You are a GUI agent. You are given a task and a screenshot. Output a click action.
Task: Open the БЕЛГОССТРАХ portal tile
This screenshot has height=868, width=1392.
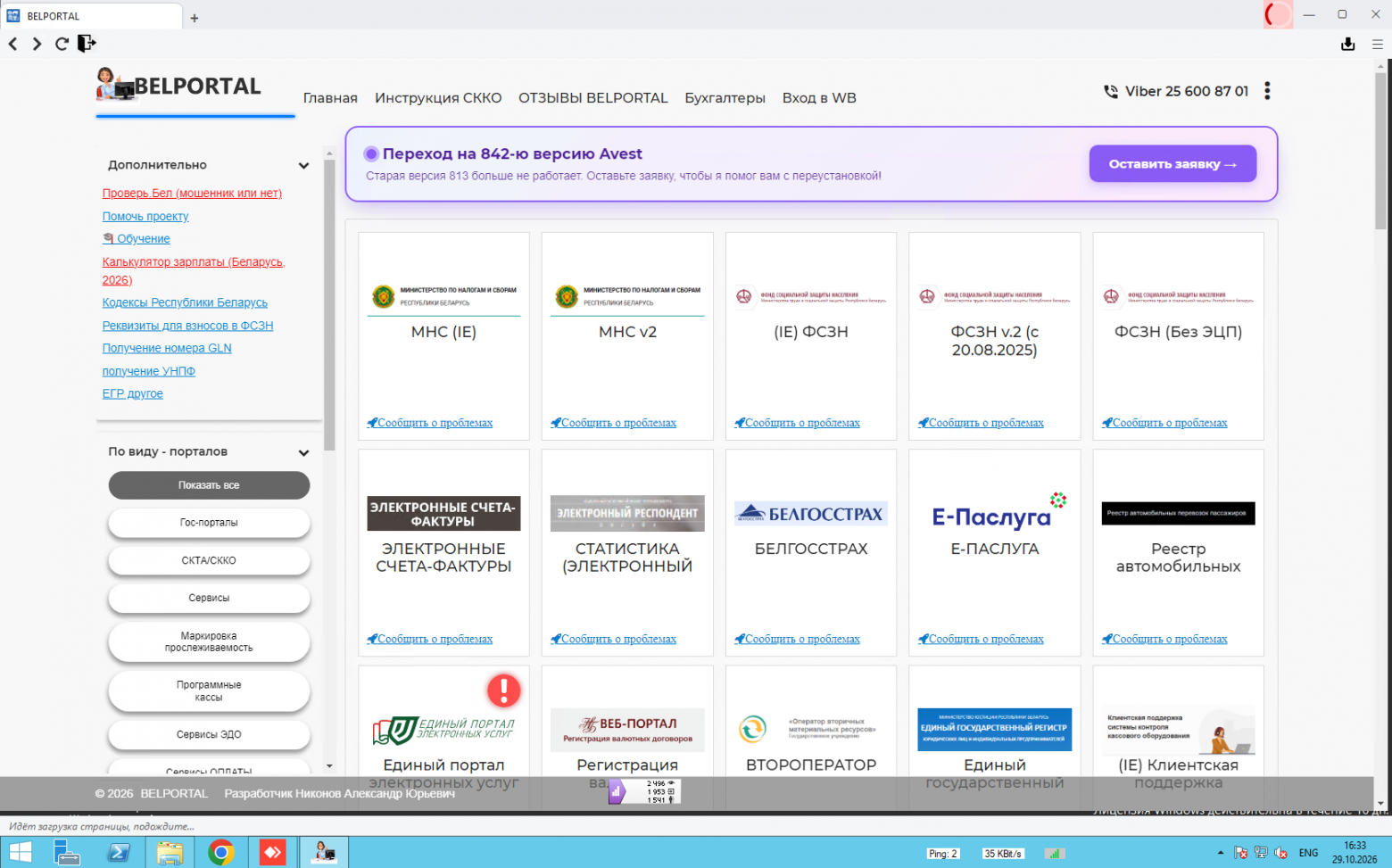811,552
